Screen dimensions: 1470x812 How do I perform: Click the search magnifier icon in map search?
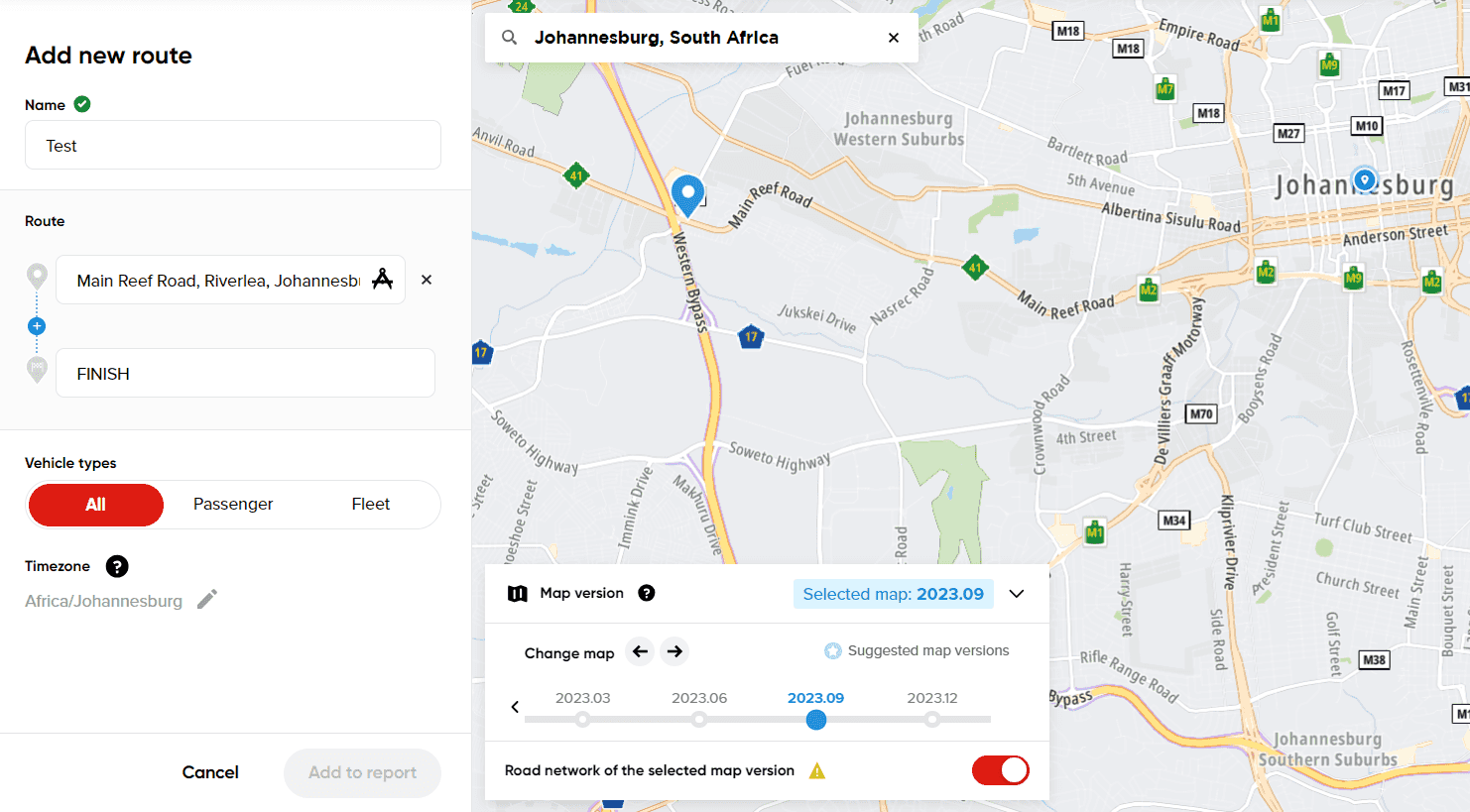point(509,38)
